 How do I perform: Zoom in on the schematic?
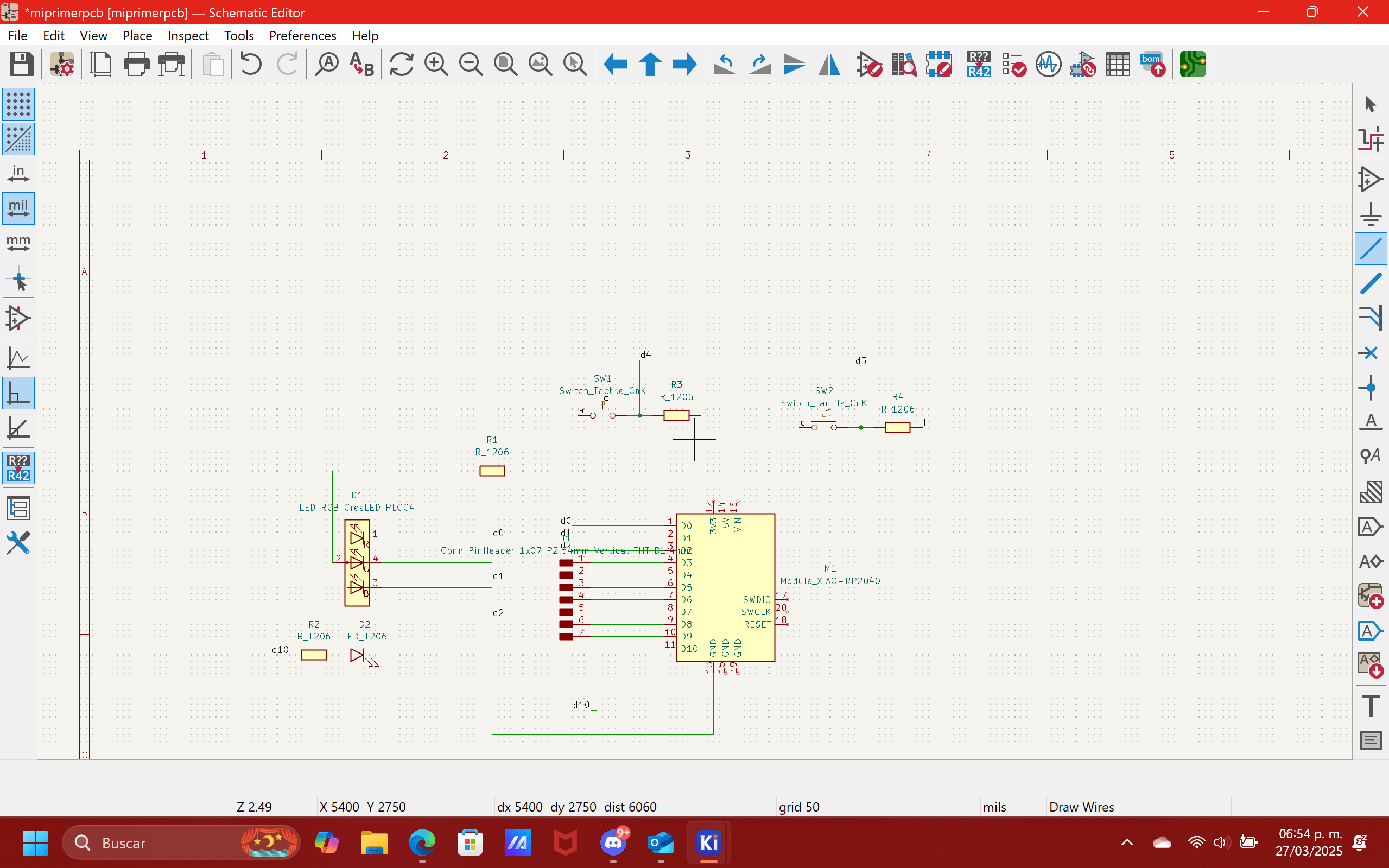click(436, 64)
